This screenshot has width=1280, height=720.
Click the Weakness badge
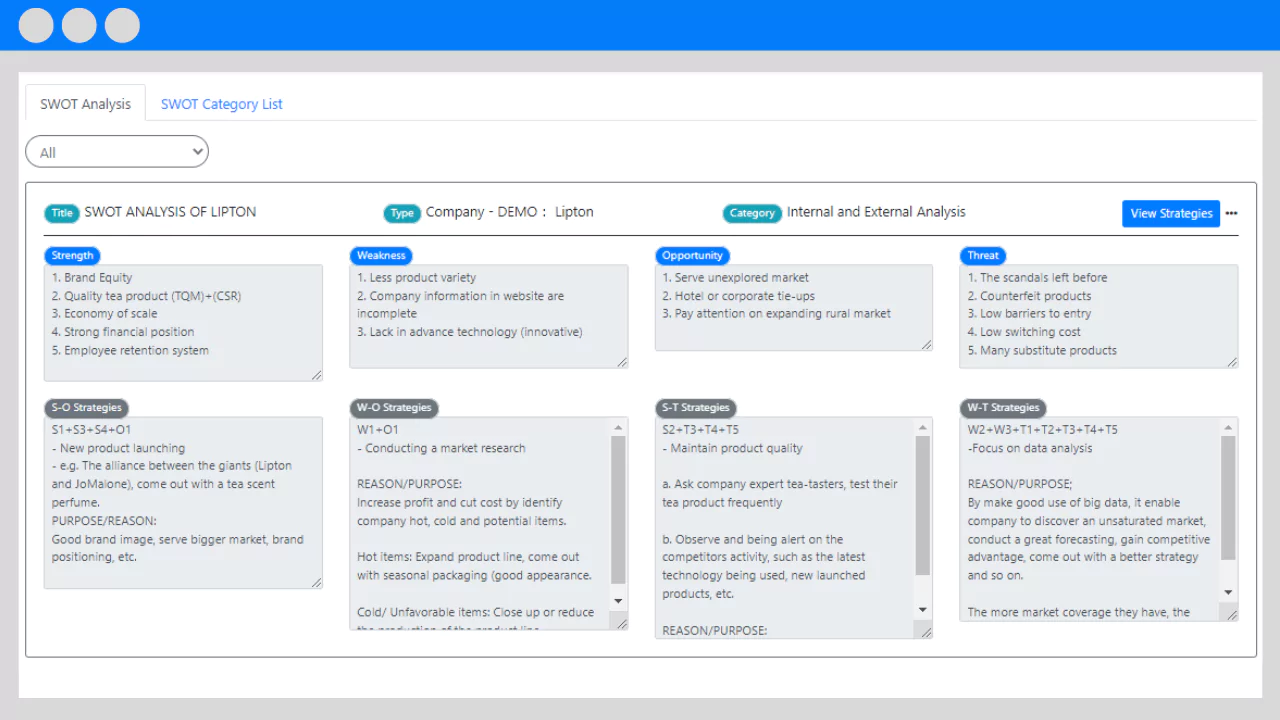pyautogui.click(x=381, y=256)
